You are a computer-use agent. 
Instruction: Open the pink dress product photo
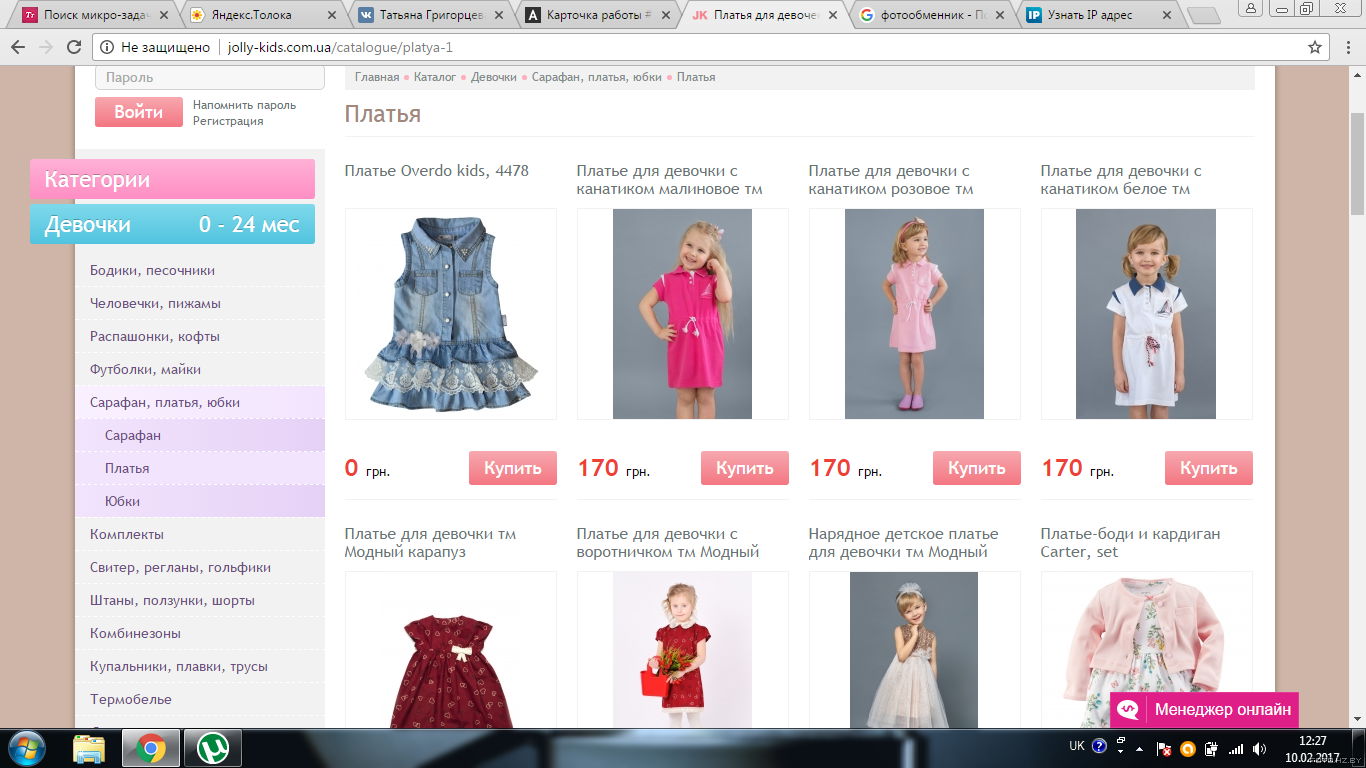pyautogui.click(x=914, y=314)
